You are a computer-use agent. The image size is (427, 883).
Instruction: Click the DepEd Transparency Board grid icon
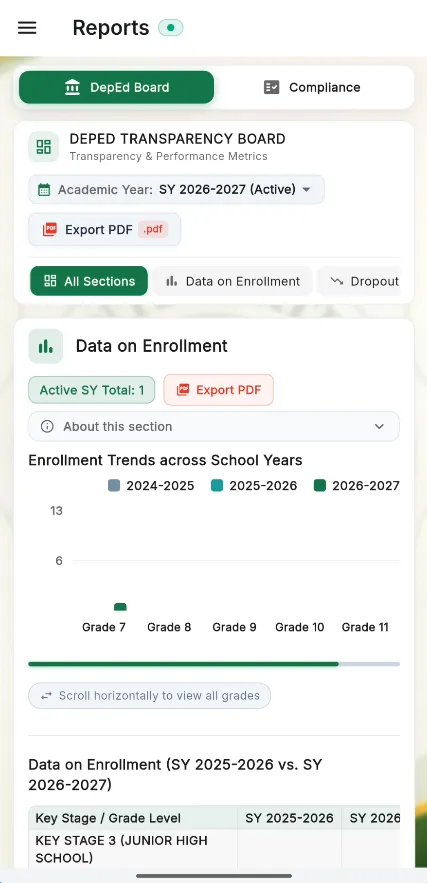point(43,146)
